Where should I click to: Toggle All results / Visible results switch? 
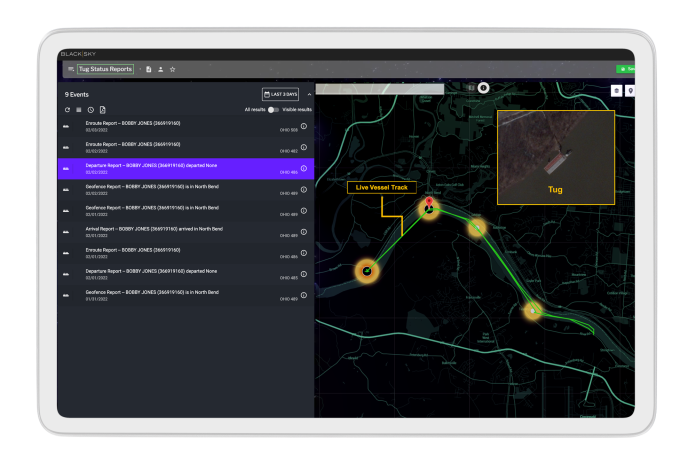point(273,109)
